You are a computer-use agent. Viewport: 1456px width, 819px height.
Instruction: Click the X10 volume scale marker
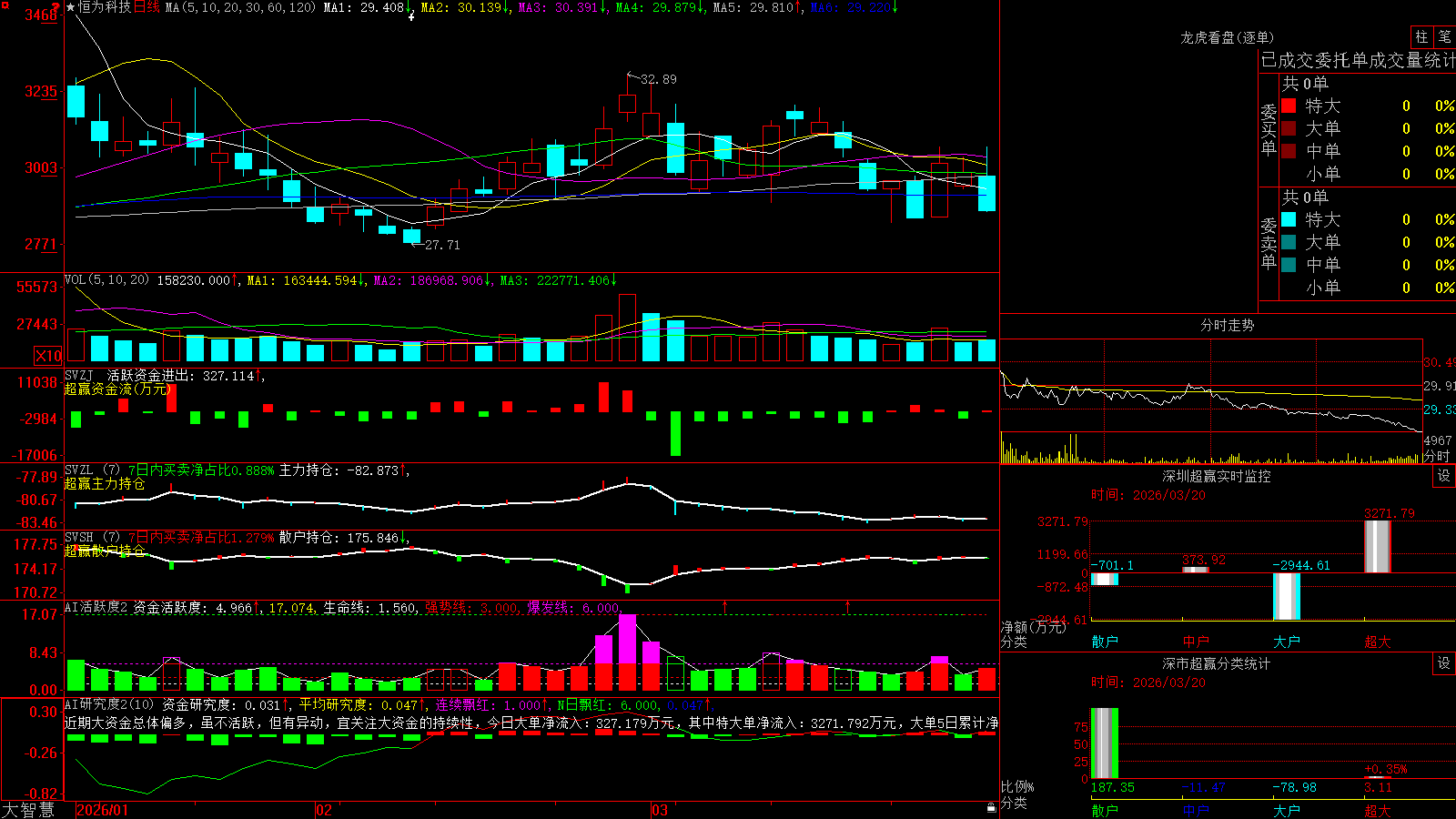47,356
